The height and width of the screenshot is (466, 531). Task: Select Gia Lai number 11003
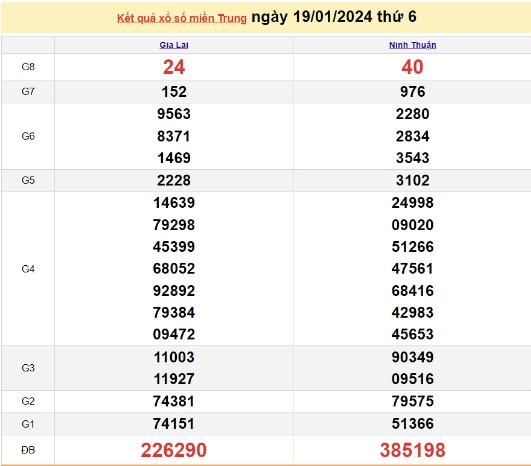point(174,357)
